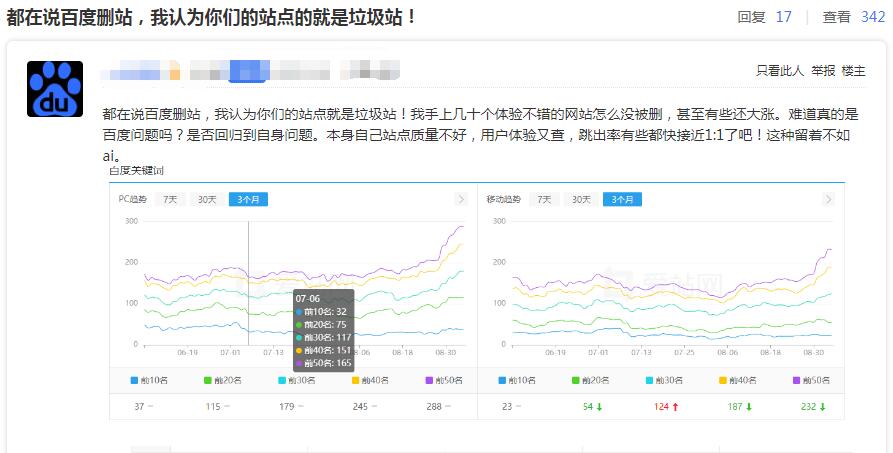Screen dimensions: 893x453
Task: Click the PC value 115 under 前20名
Action: [213, 406]
